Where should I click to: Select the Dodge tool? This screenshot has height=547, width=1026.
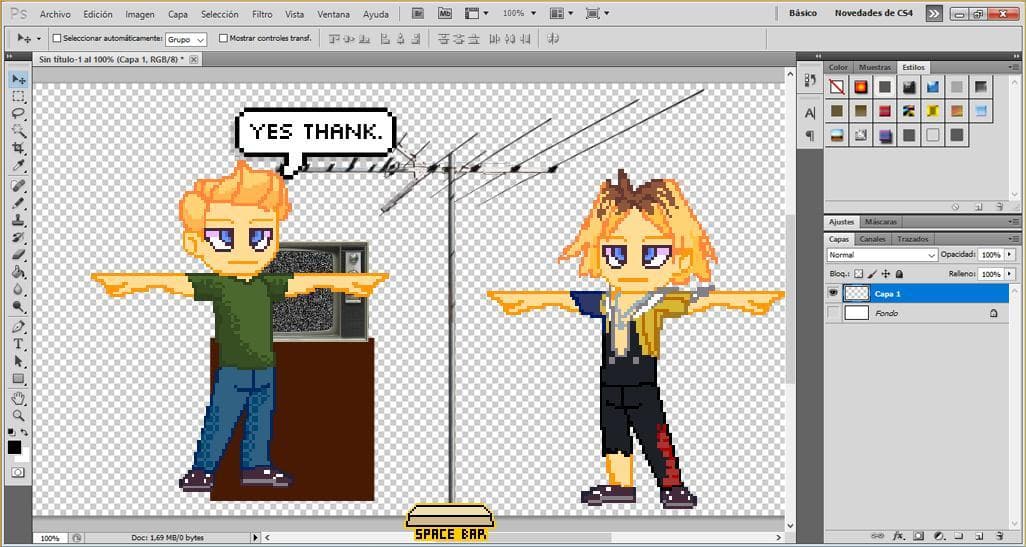(x=18, y=306)
